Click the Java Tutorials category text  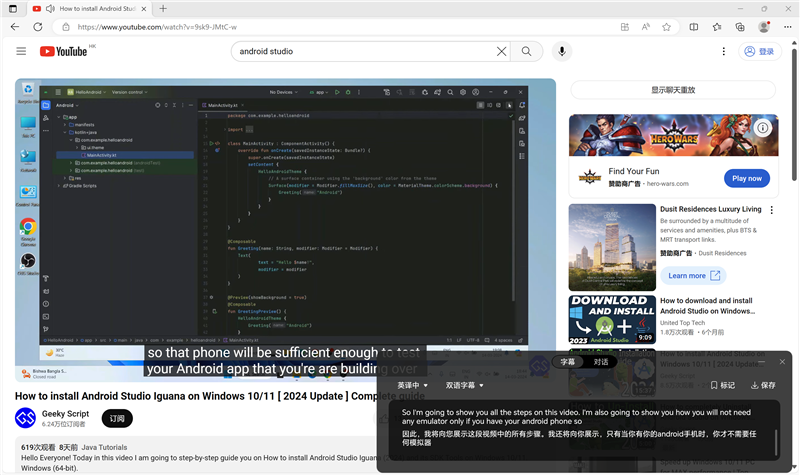(x=104, y=447)
